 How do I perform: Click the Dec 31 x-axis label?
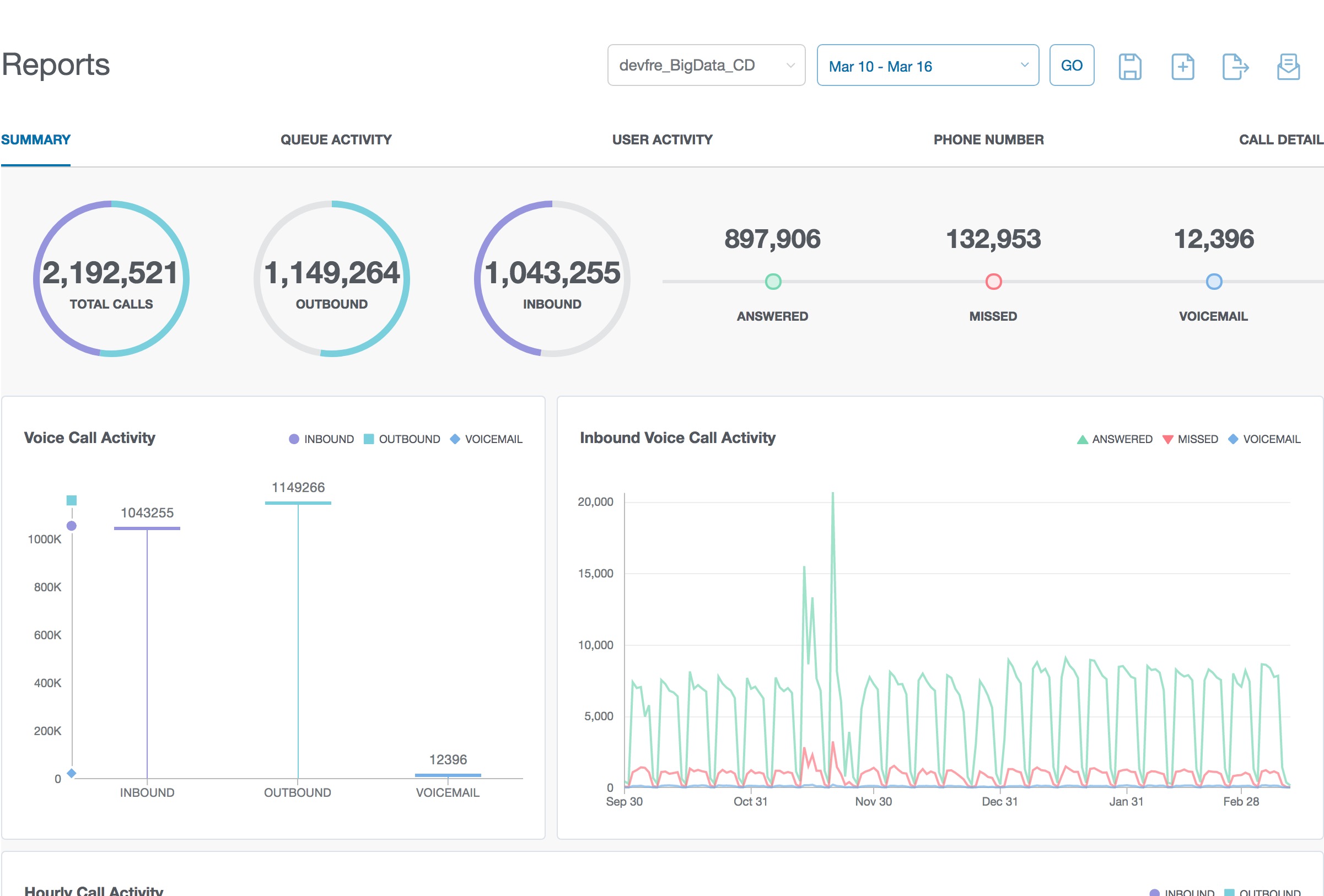pos(999,801)
